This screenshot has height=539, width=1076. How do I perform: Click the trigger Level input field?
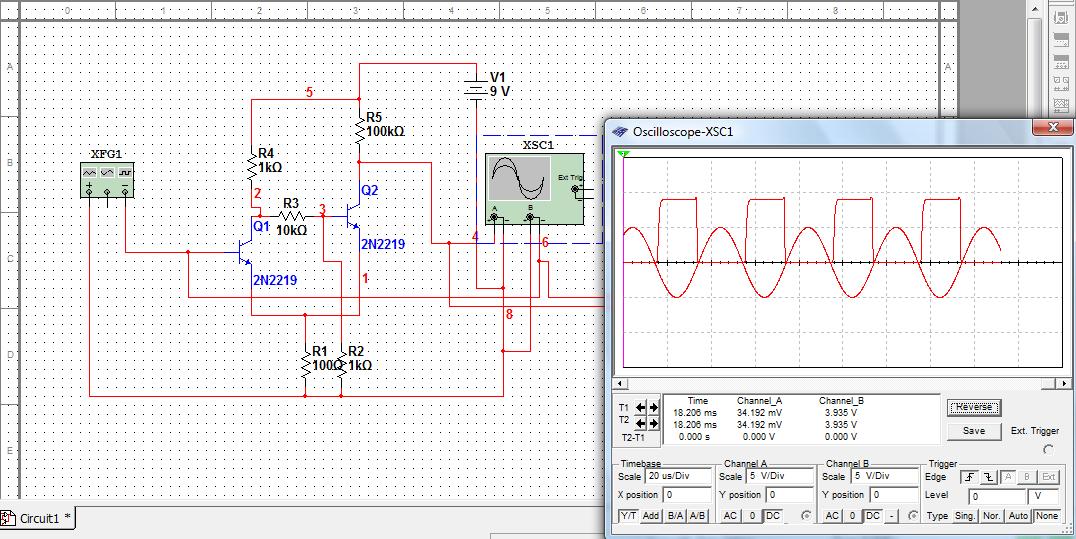[x=997, y=495]
